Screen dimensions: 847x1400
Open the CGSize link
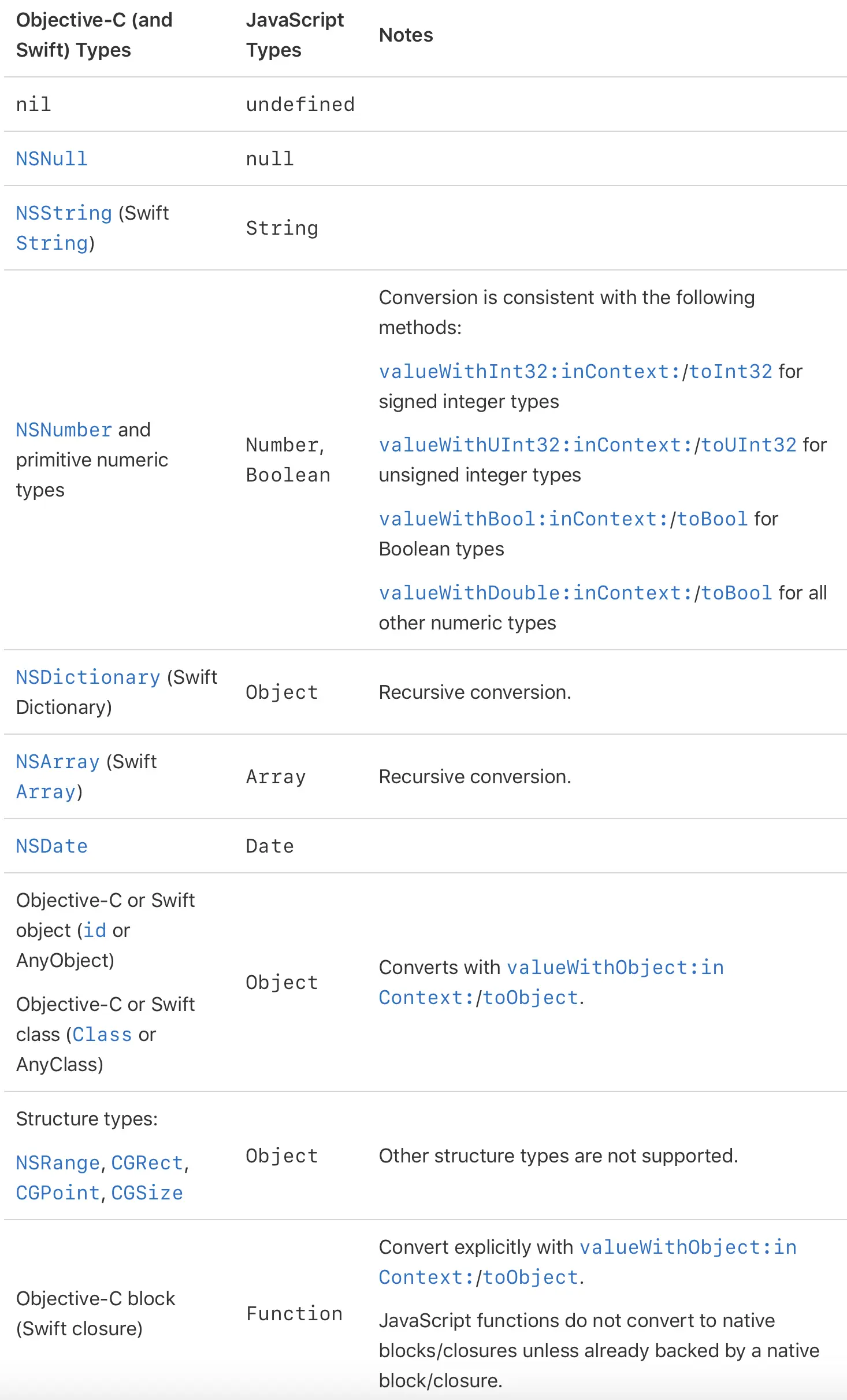tap(147, 1193)
